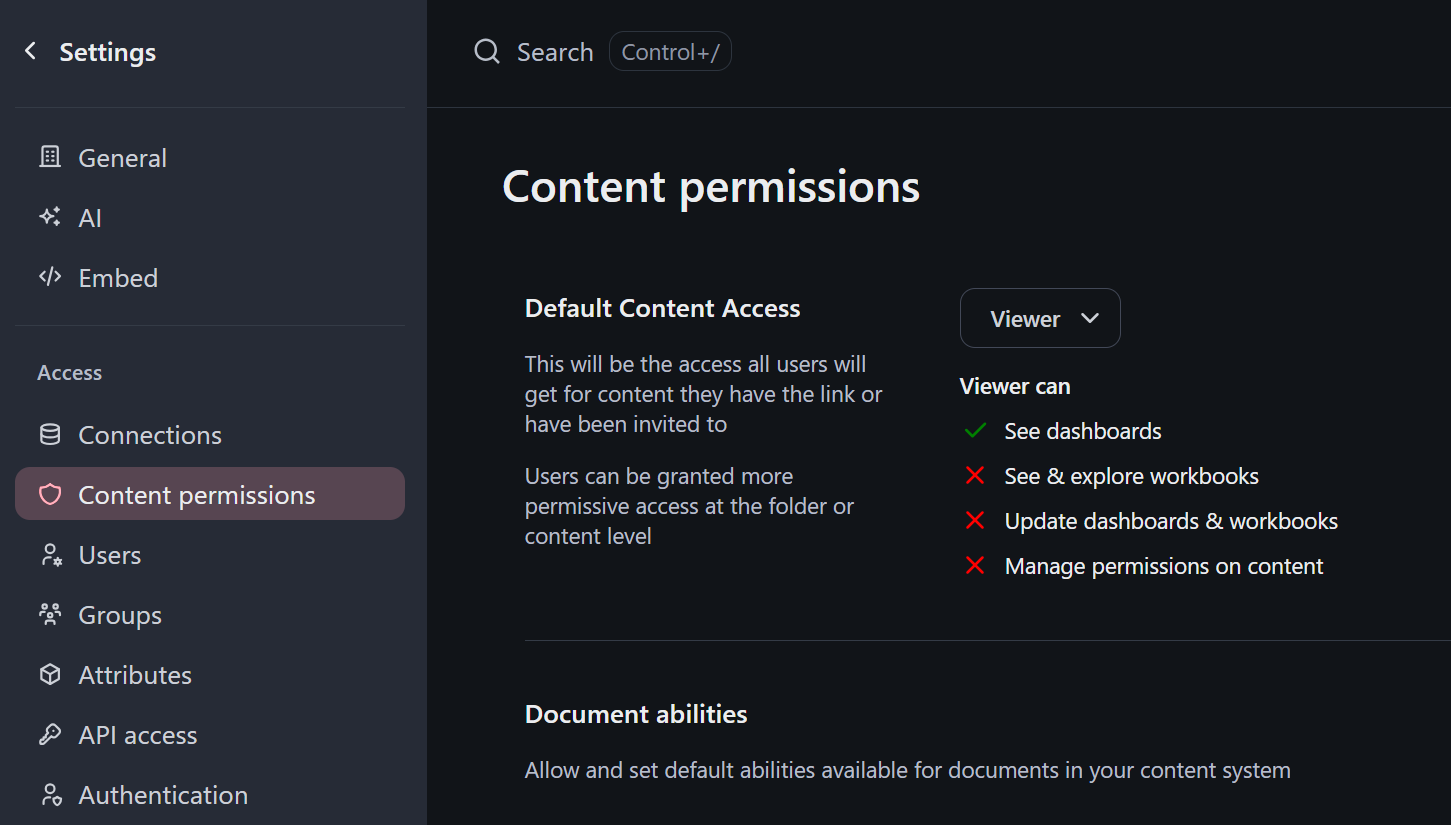The height and width of the screenshot is (825, 1451).
Task: Click the AI sparkle icon
Action: point(49,217)
